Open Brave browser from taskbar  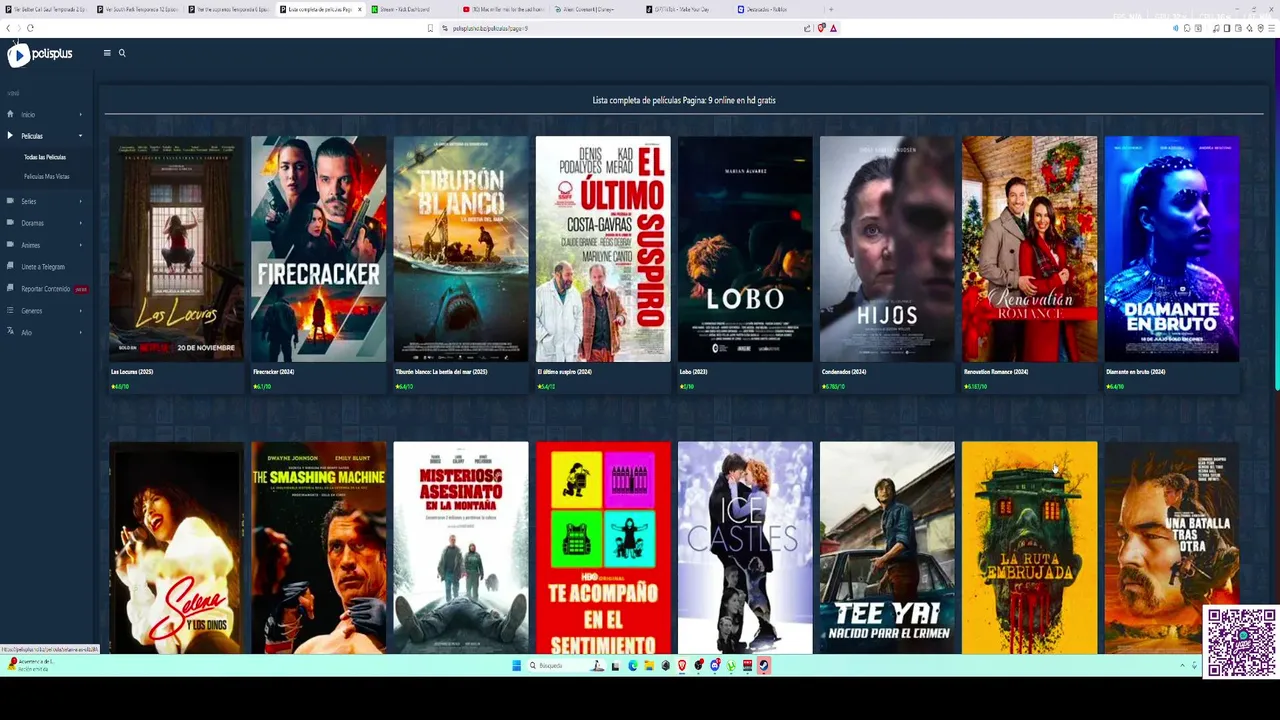tap(682, 665)
